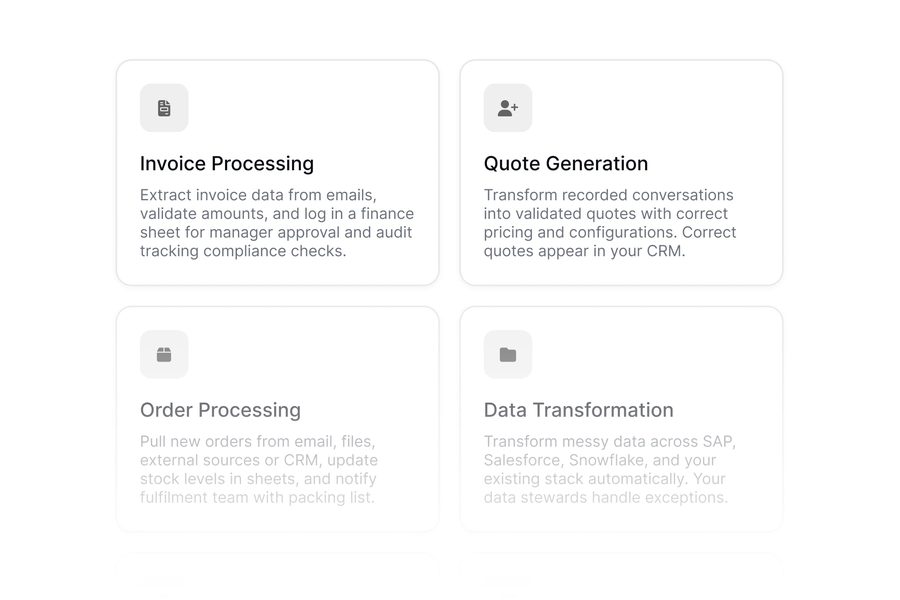This screenshot has width=900, height=600.
Task: Click the faded partial card below Order Processing
Action: click(x=278, y=576)
